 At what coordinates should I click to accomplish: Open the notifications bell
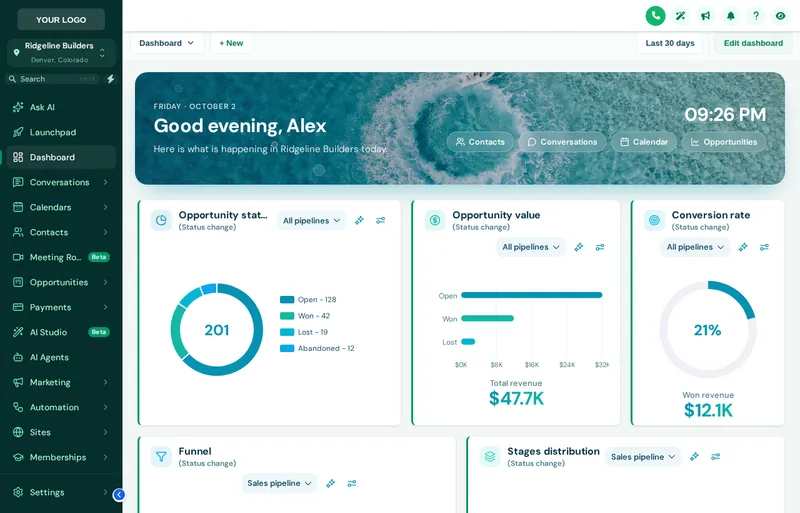731,16
